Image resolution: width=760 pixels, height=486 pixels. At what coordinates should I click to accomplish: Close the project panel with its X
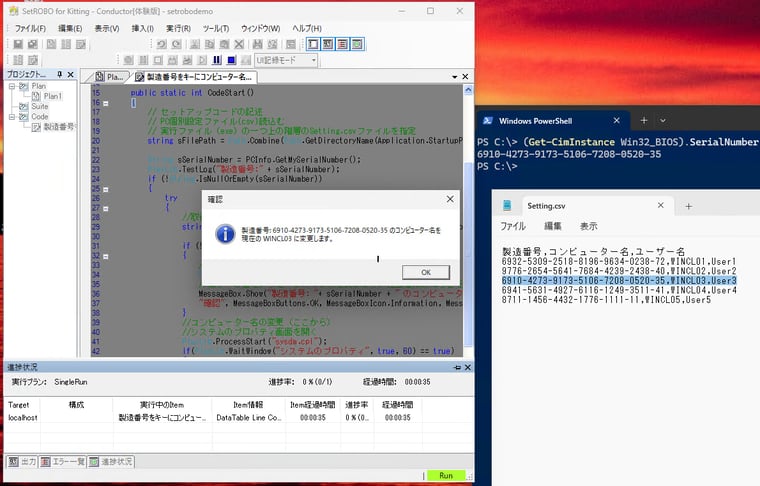pyautogui.click(x=71, y=74)
